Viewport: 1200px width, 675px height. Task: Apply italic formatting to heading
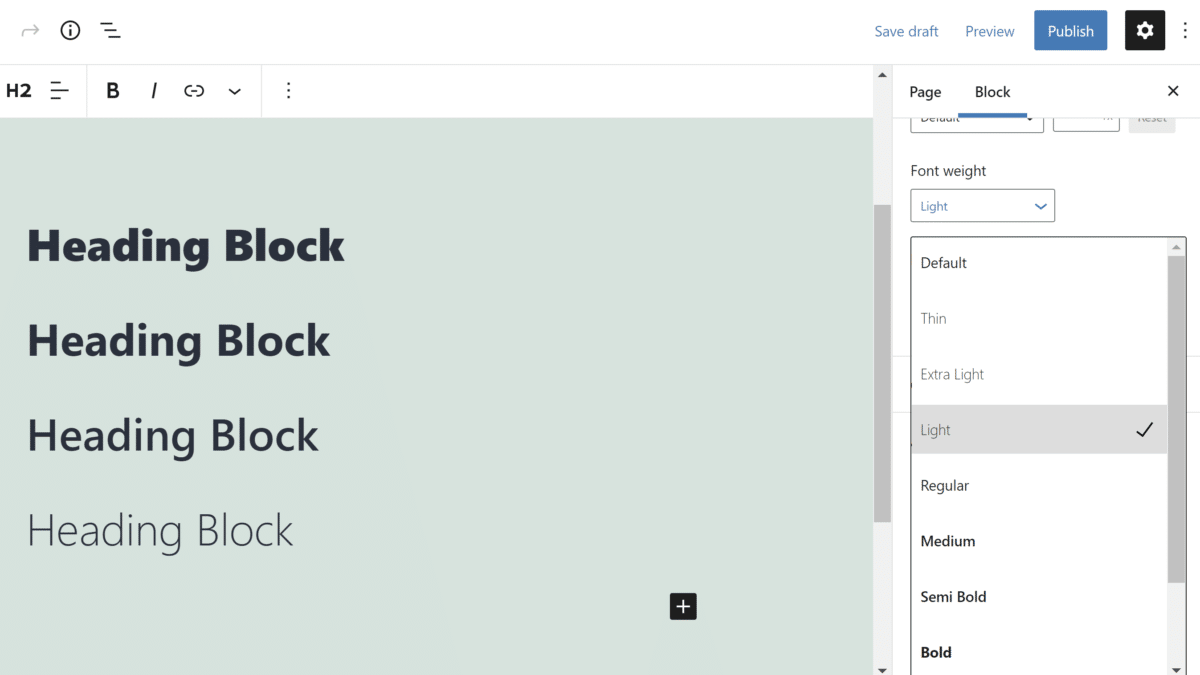click(154, 91)
